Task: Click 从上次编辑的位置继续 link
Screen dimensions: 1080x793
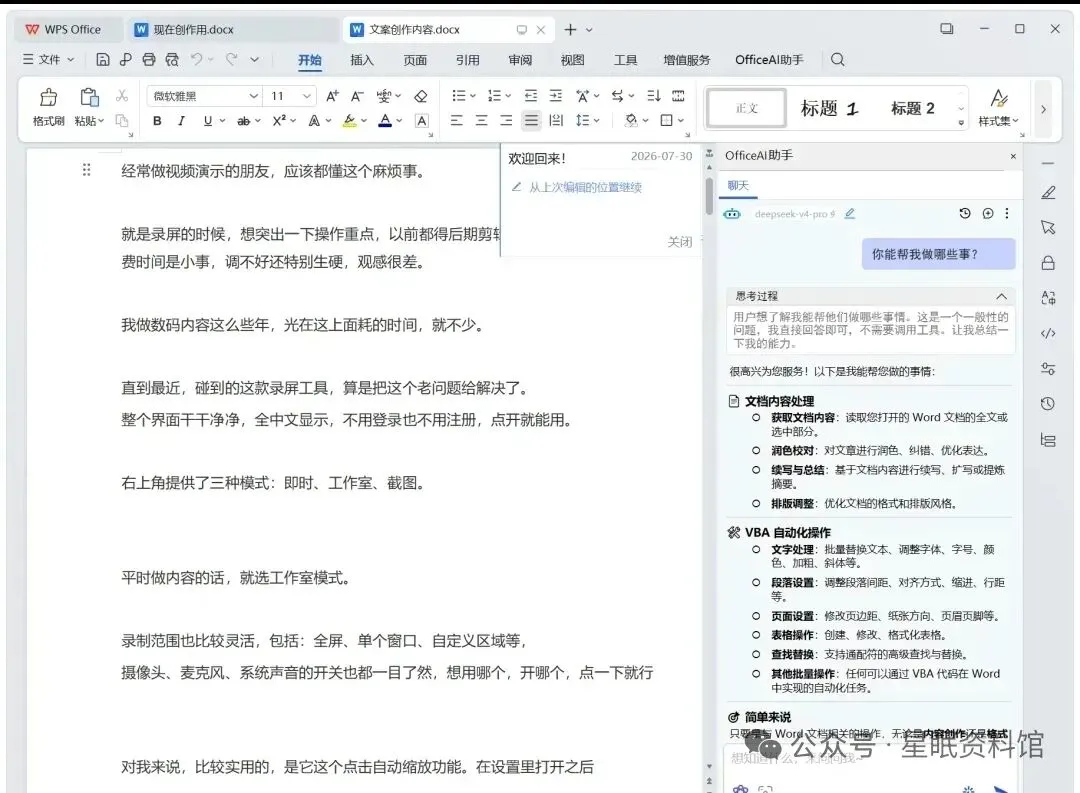Action: click(585, 187)
